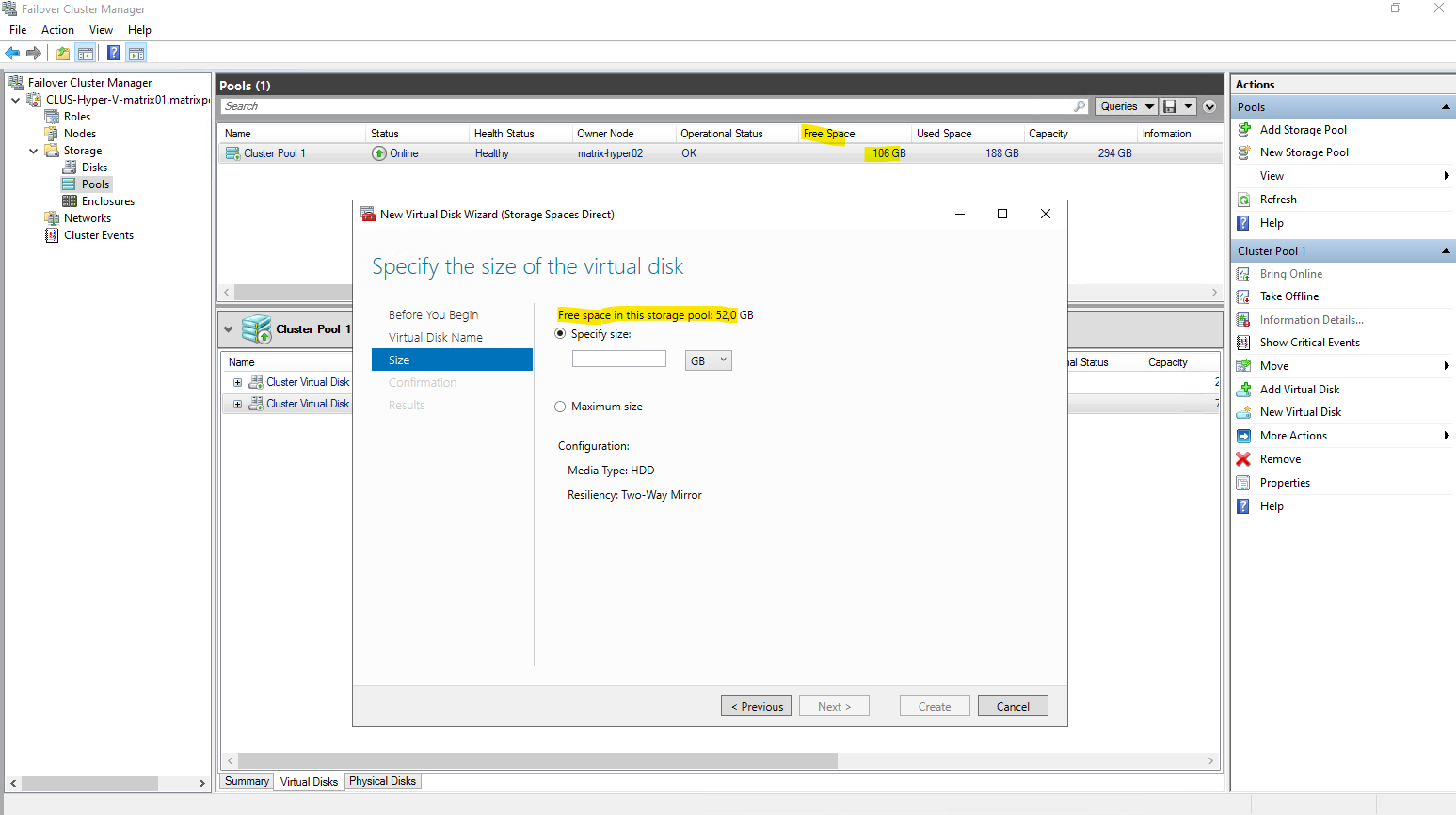The width and height of the screenshot is (1456, 815).
Task: Click the virtual disk size input field
Action: point(618,360)
